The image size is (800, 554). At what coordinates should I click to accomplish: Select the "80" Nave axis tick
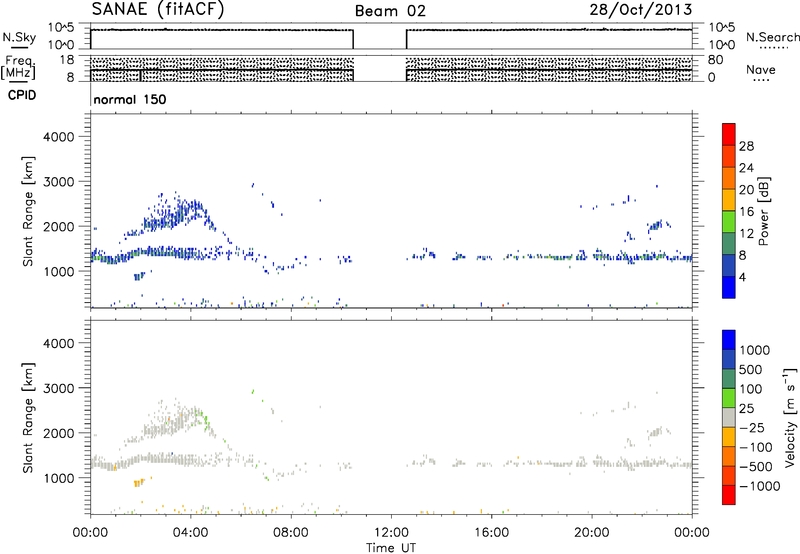click(x=715, y=60)
